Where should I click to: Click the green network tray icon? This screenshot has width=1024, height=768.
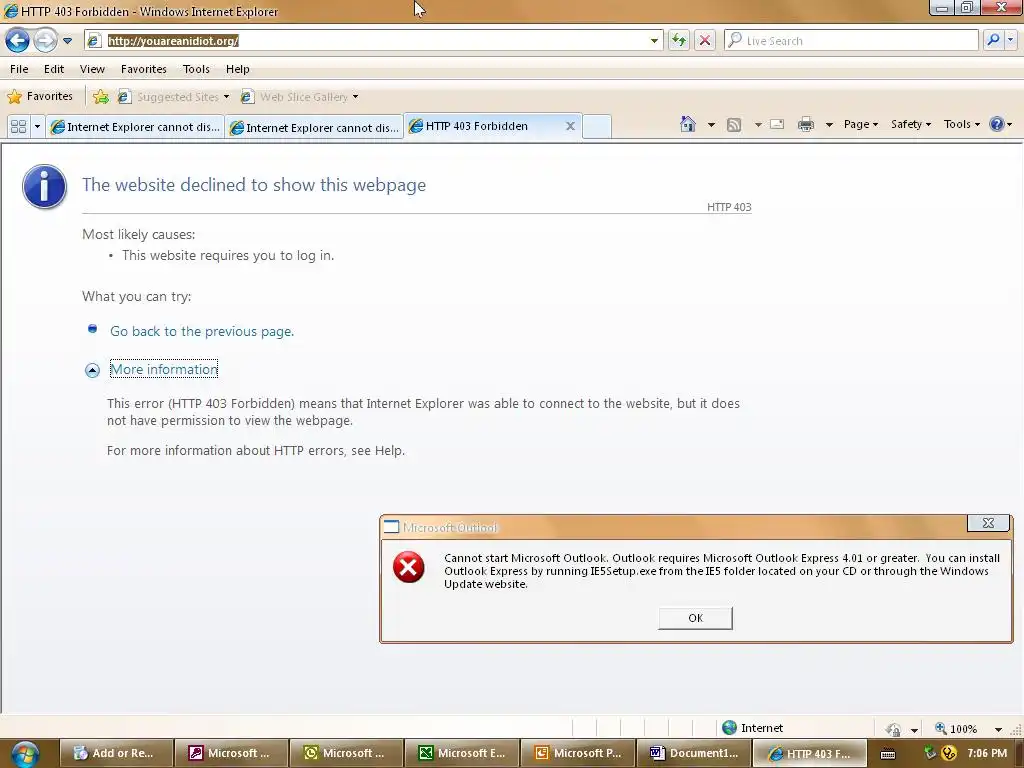pyautogui.click(x=930, y=754)
